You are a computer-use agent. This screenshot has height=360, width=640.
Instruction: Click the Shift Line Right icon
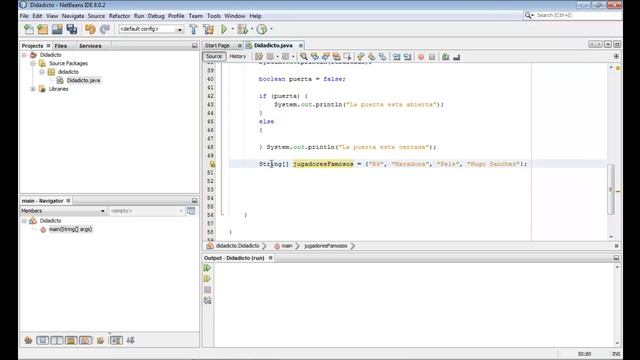(408, 57)
